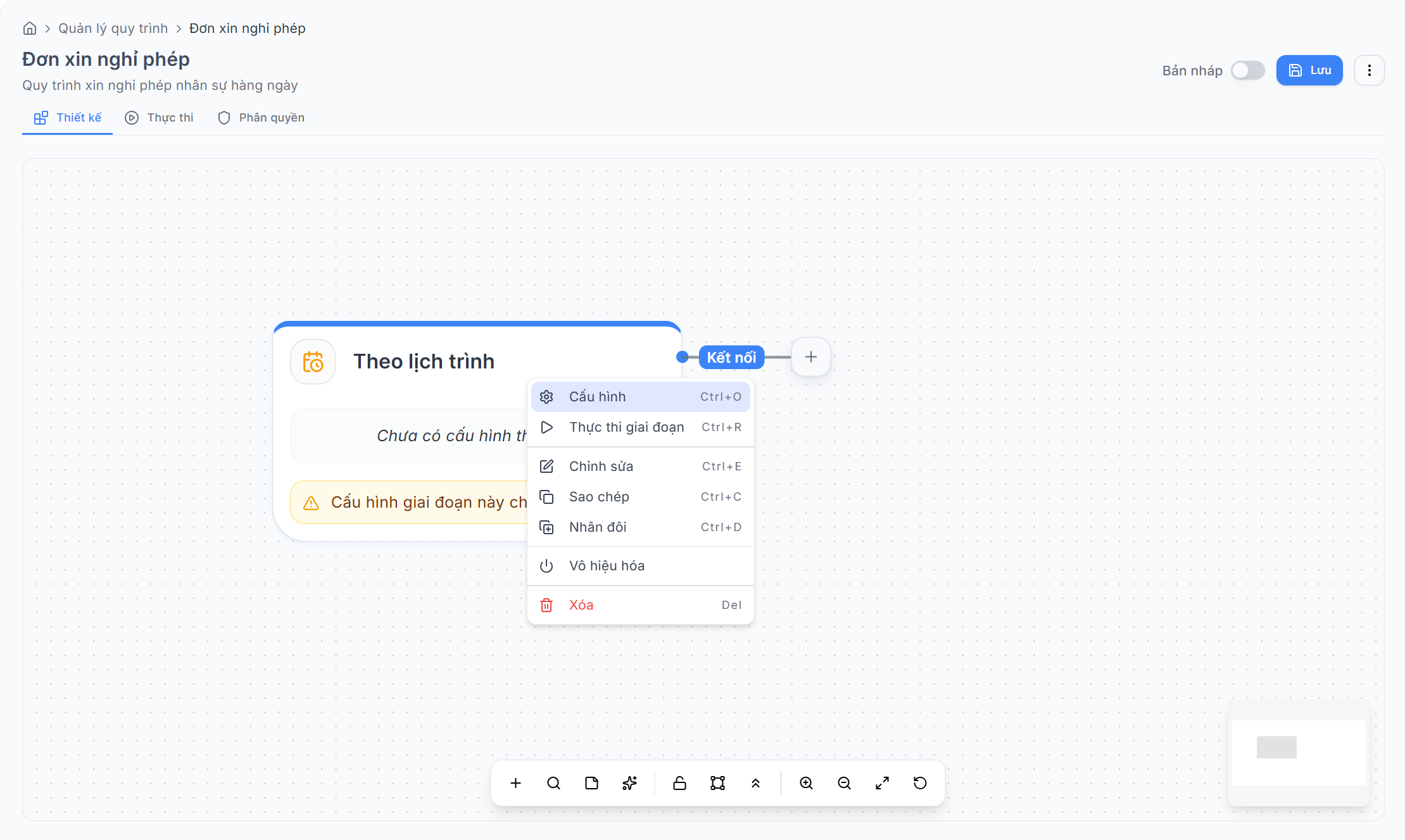Click the plus icon in bottom toolbar
Viewport: 1405px width, 840px height.
pyautogui.click(x=515, y=783)
